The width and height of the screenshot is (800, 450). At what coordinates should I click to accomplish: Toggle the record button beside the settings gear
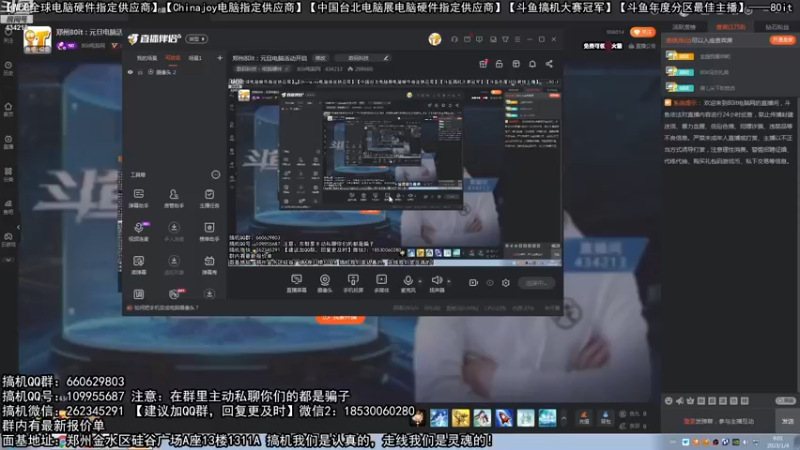pos(473,283)
